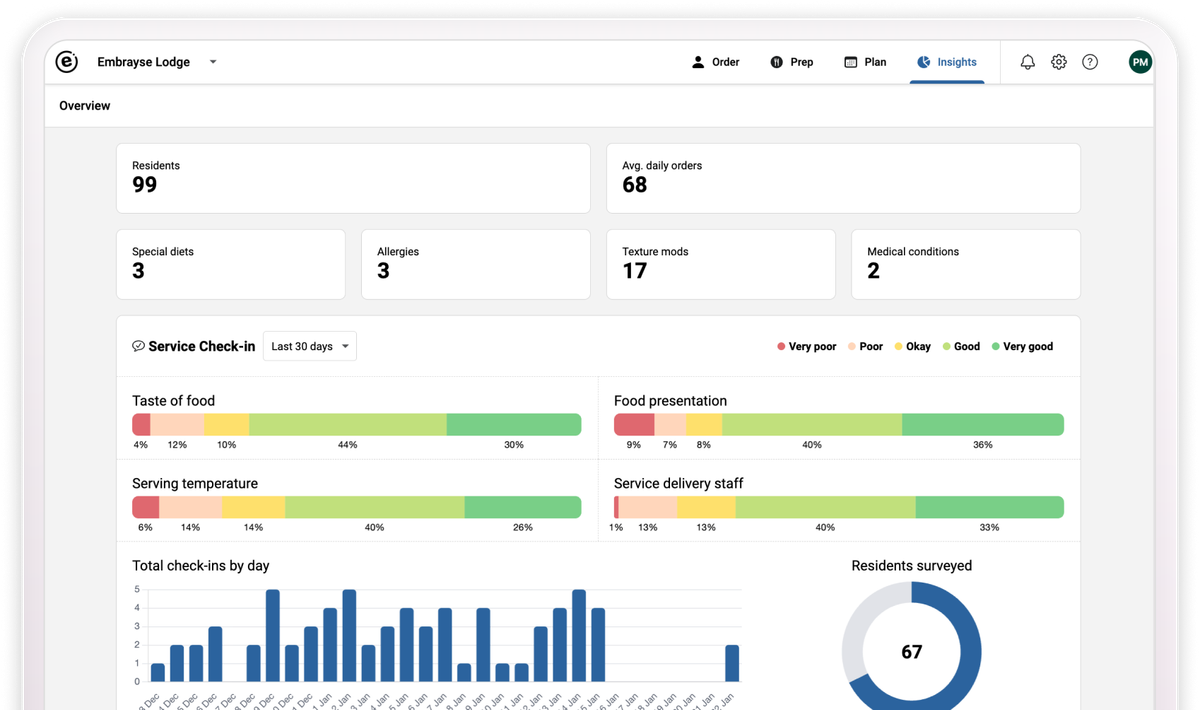Click the Embrayse Lodge site name
1200x710 pixels.
(x=143, y=62)
